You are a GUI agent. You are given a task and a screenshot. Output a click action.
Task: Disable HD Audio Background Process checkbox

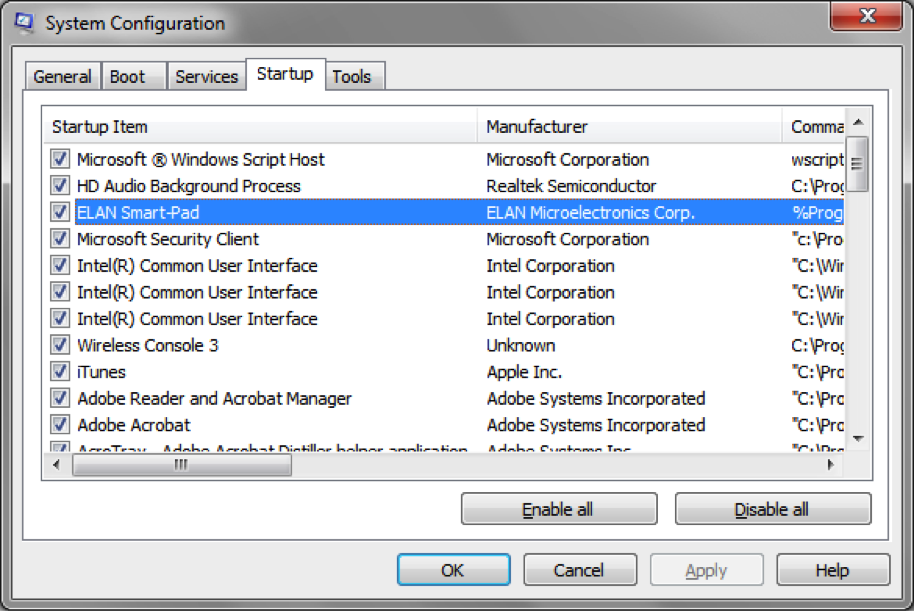click(x=60, y=186)
